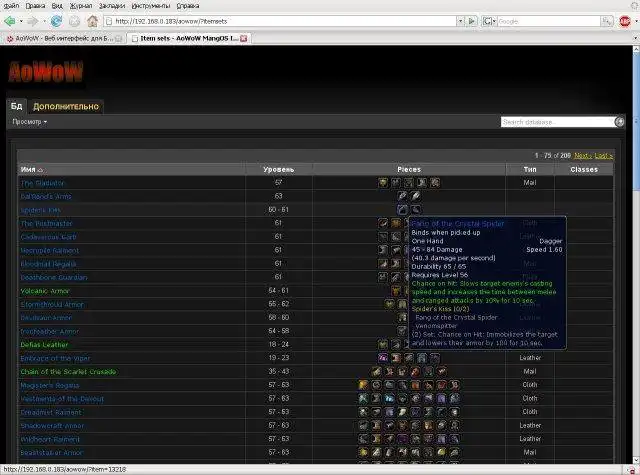Close the Item sets tab with red X
The width and height of the screenshot is (640, 475).
244,38
